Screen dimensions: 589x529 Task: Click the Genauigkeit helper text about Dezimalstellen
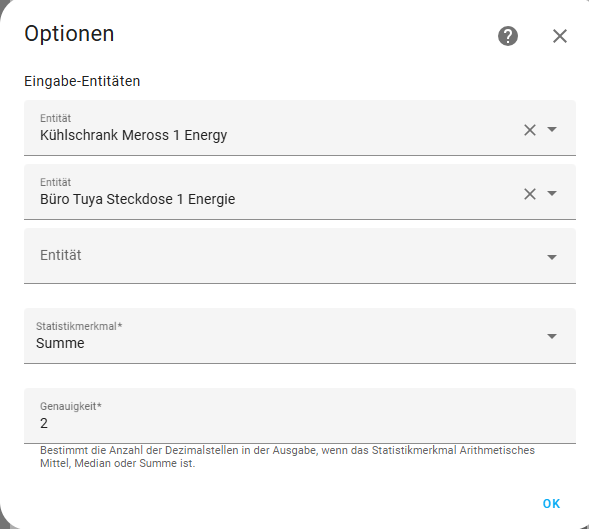[287, 456]
